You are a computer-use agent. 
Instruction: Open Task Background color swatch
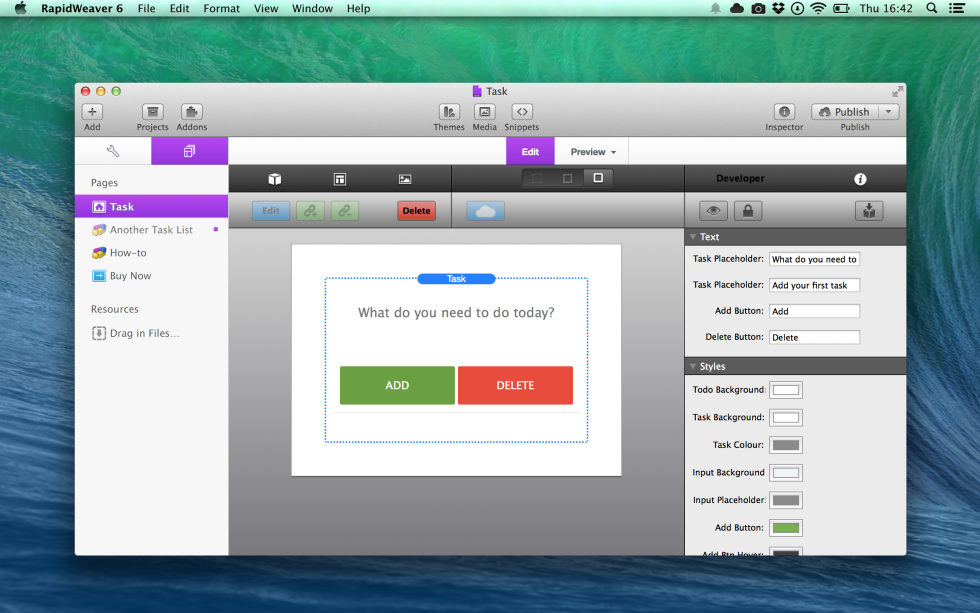[786, 417]
